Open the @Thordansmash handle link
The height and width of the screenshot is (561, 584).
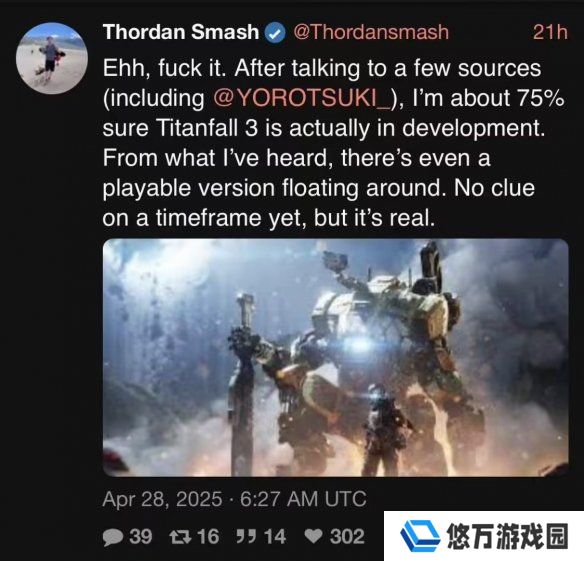[371, 32]
